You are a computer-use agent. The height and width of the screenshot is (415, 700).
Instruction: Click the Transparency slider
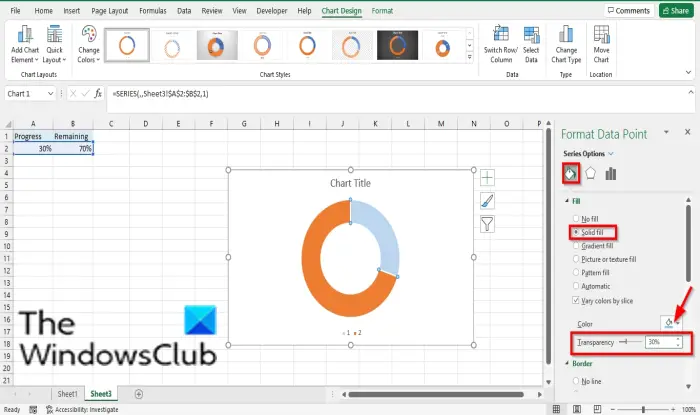pos(630,342)
